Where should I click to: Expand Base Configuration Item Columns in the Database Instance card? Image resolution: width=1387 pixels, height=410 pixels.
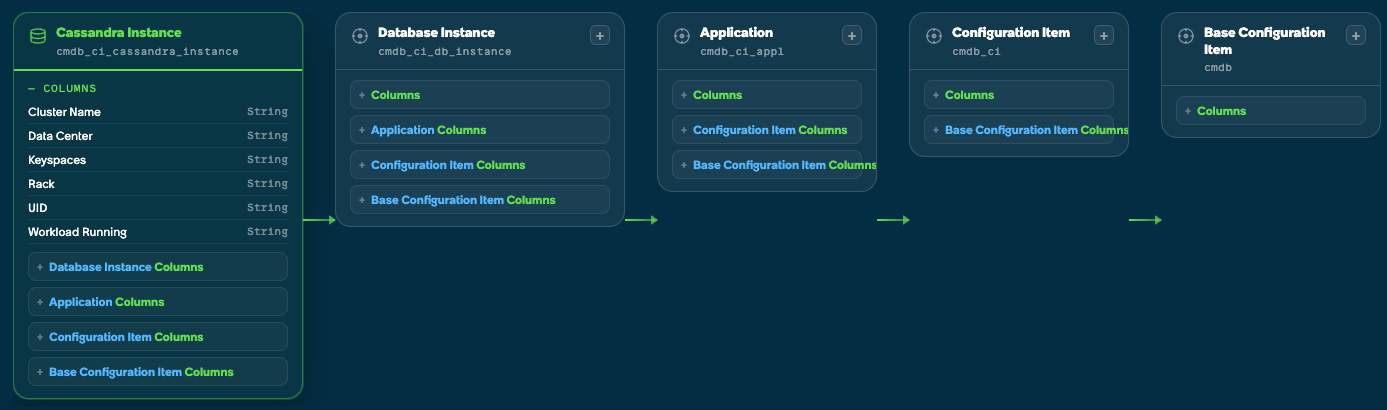point(480,200)
